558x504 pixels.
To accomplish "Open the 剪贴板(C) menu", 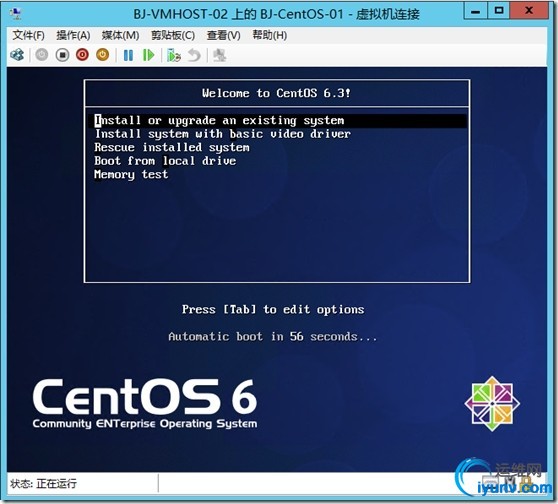I will tap(173, 35).
